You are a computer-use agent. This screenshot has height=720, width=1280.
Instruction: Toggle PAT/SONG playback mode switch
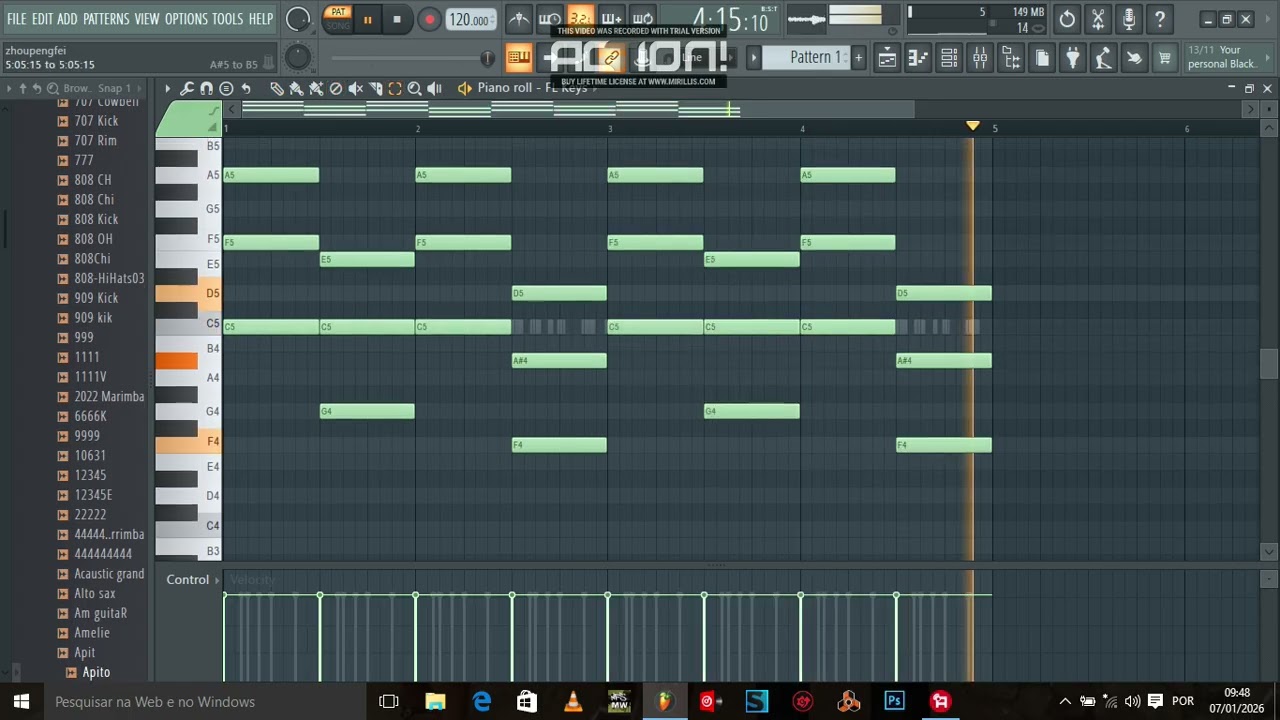tap(338, 18)
